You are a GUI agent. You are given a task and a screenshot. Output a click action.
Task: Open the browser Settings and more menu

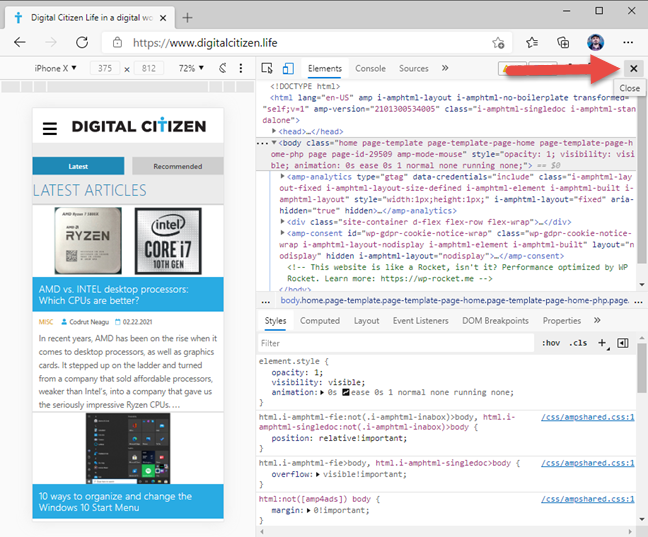coord(628,42)
